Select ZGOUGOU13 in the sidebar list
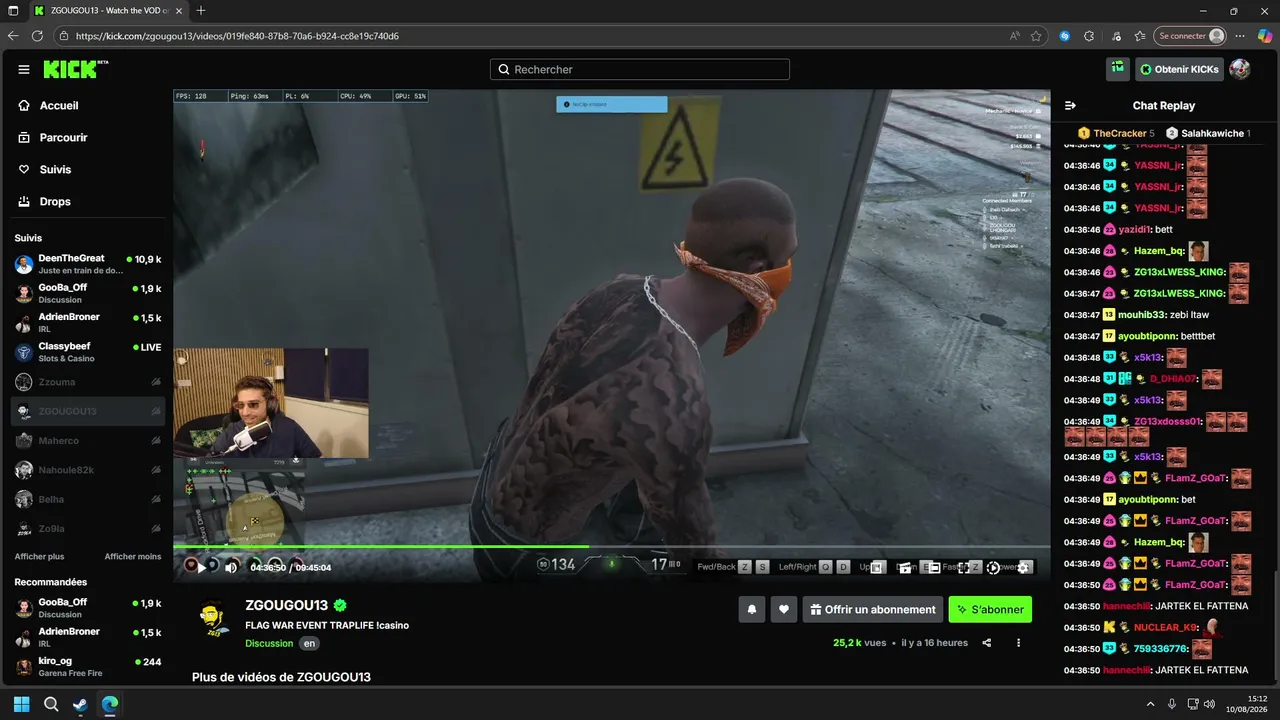Image resolution: width=1280 pixels, height=720 pixels. coord(88,411)
